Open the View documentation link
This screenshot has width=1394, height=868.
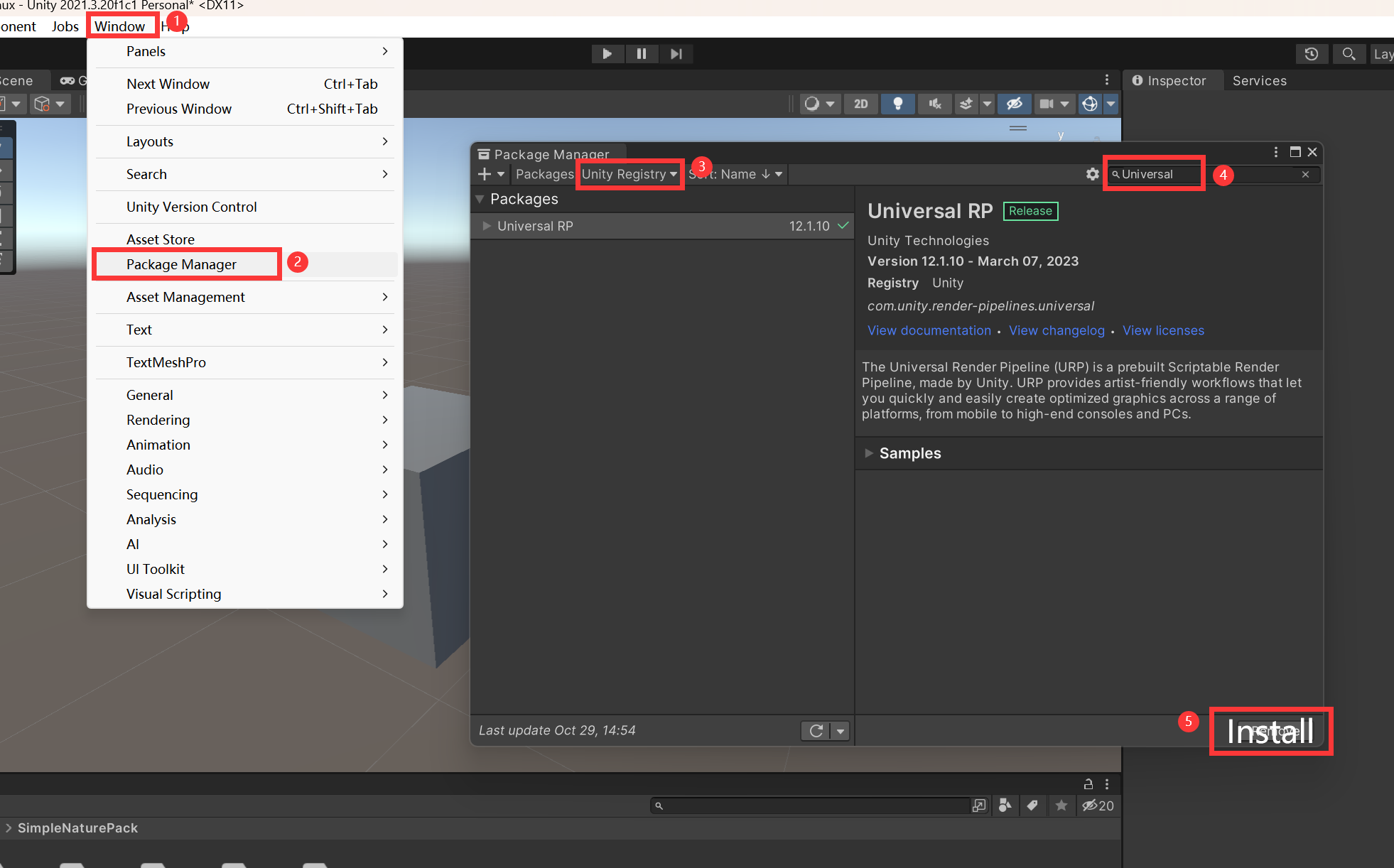coord(929,330)
